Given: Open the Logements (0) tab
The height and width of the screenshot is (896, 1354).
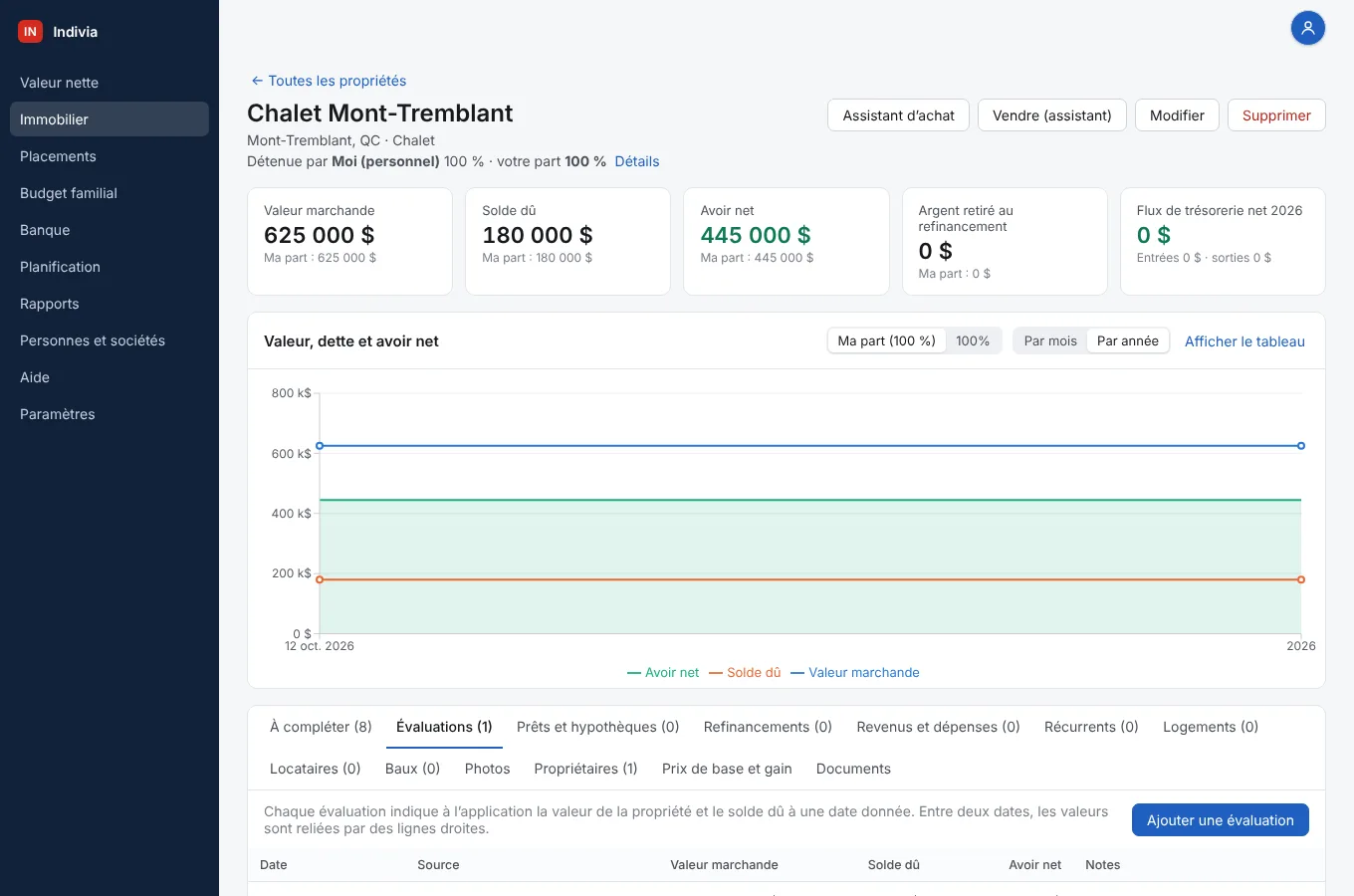Looking at the screenshot, I should coord(1211,727).
